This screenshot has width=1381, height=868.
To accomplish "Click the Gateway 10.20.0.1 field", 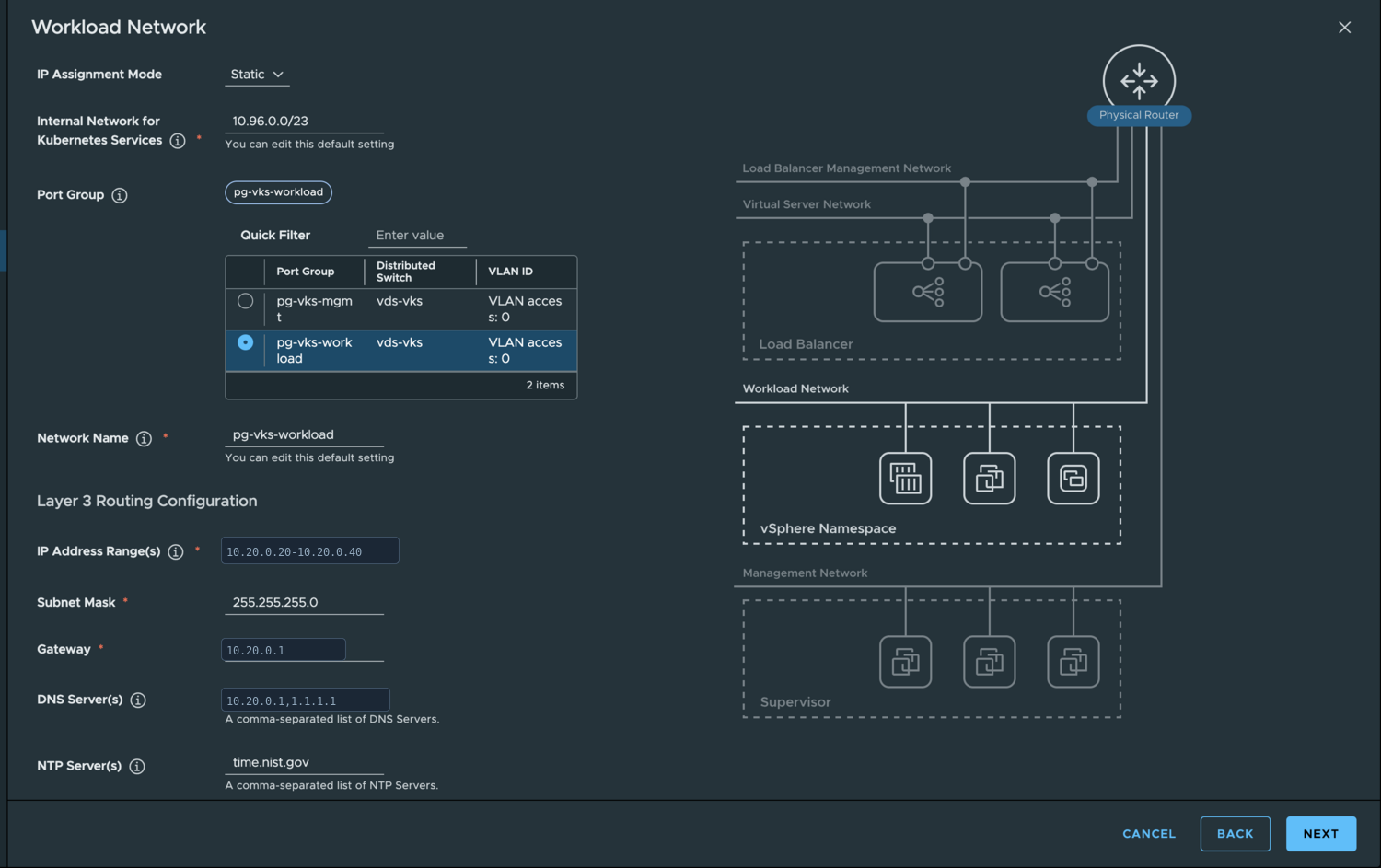I will (284, 650).
